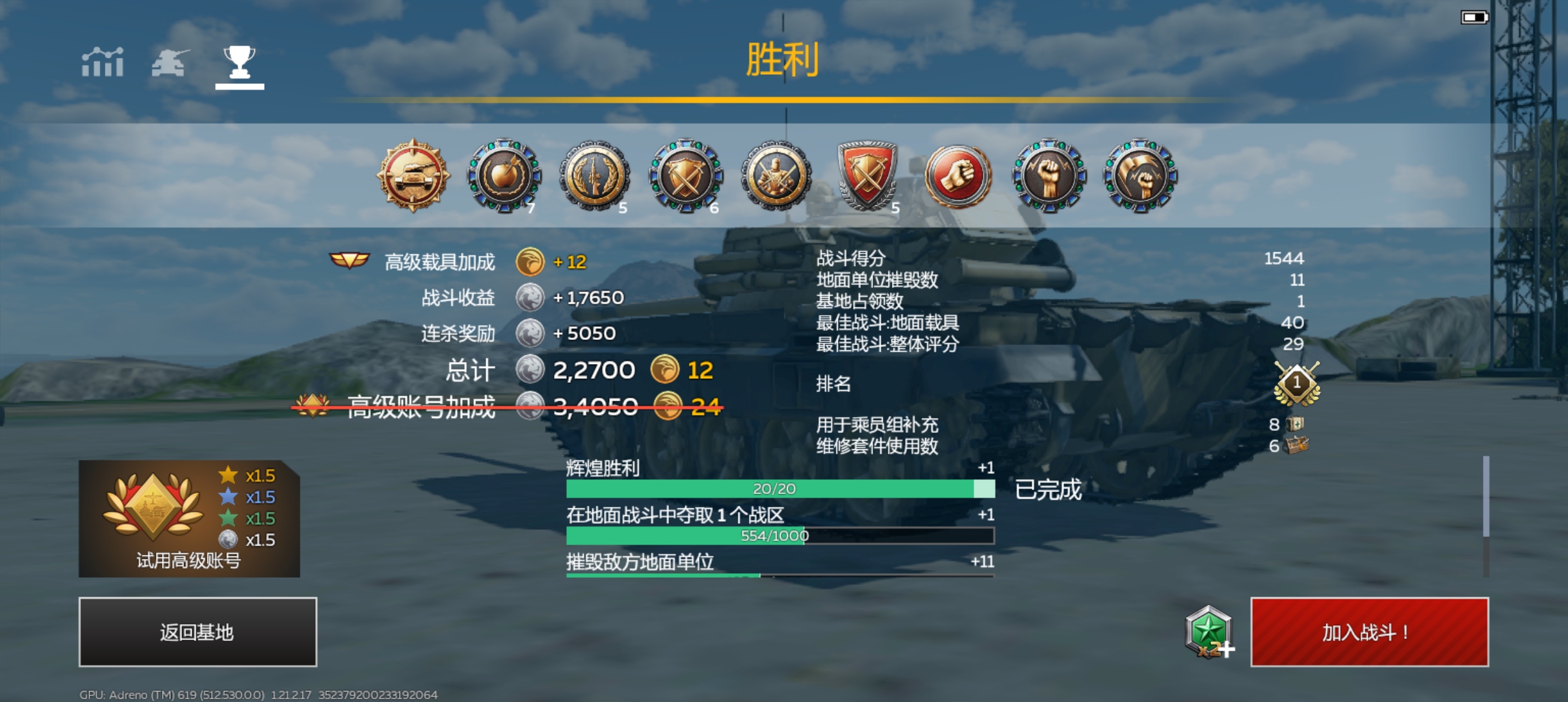This screenshot has width=1568, height=702.
Task: Tap the rank 1 placement badge
Action: click(x=1297, y=383)
